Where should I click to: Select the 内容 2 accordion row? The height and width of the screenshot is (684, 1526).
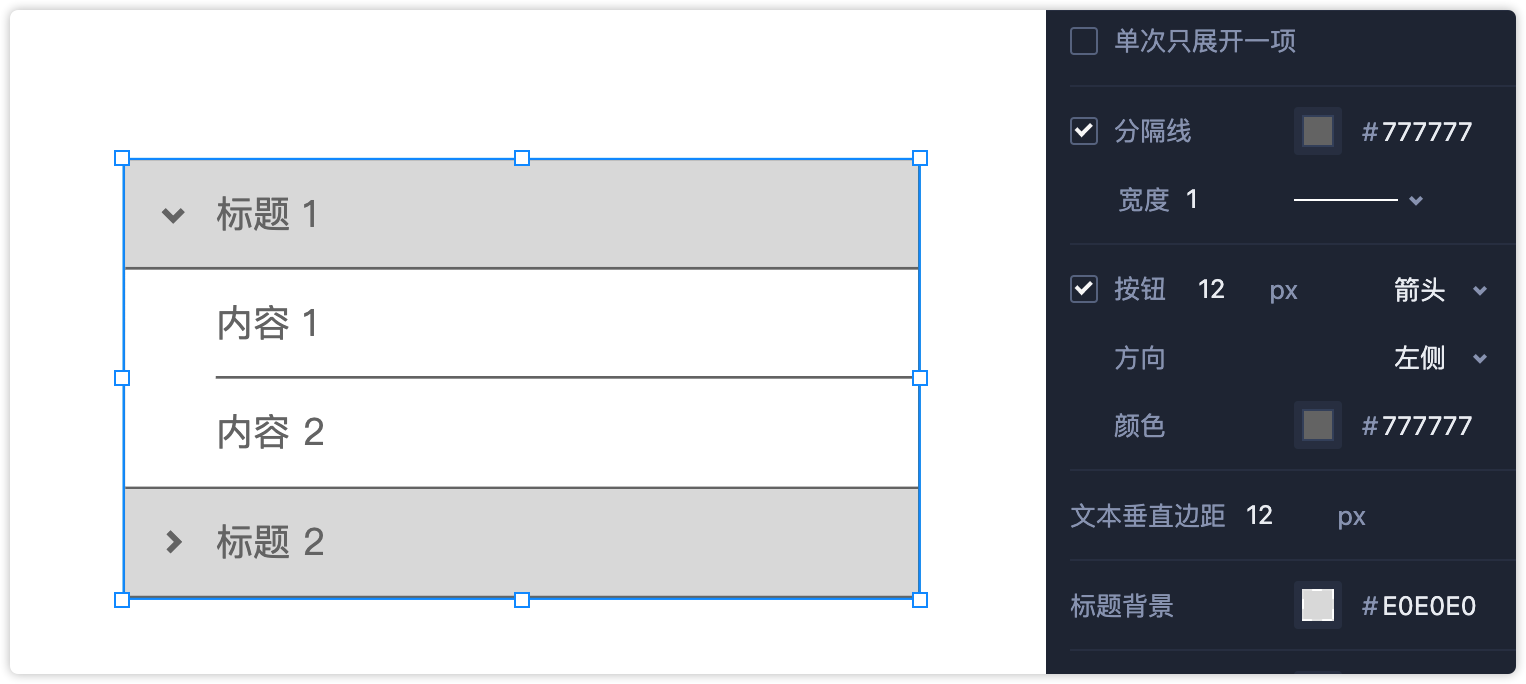pos(520,433)
